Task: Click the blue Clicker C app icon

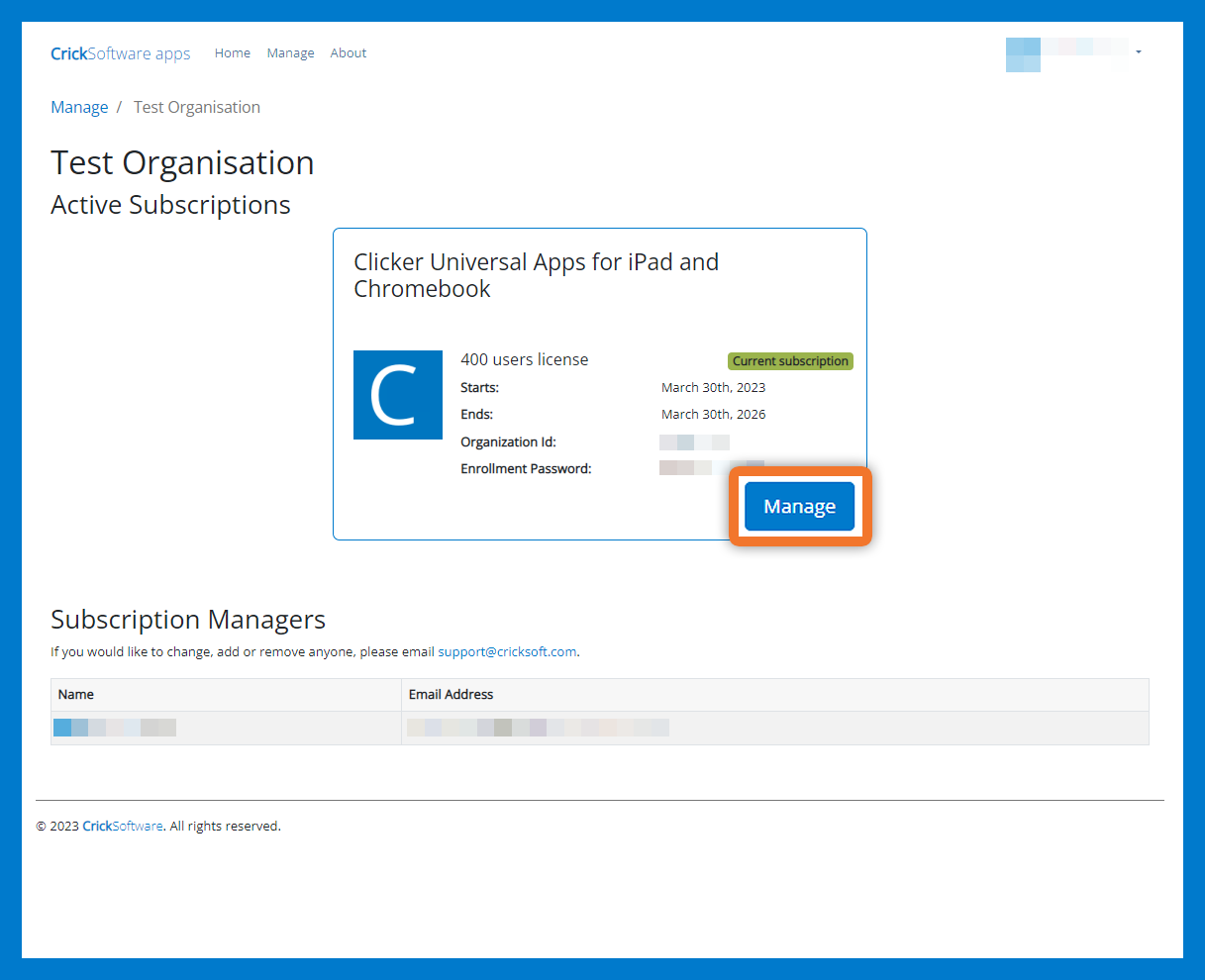Action: pos(397,395)
